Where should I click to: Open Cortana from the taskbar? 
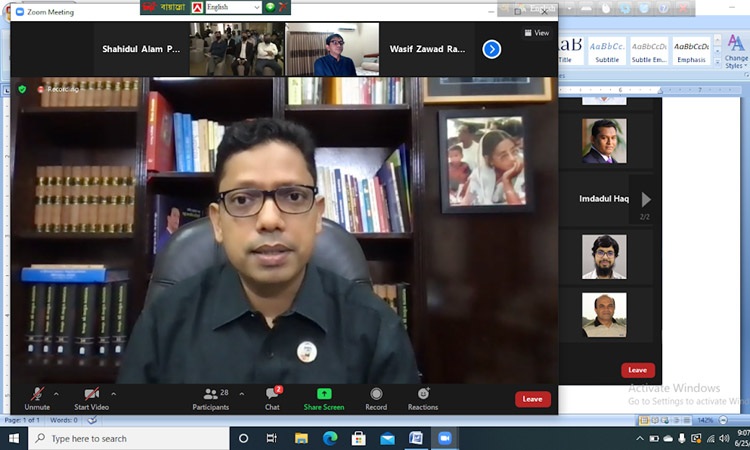(243, 438)
